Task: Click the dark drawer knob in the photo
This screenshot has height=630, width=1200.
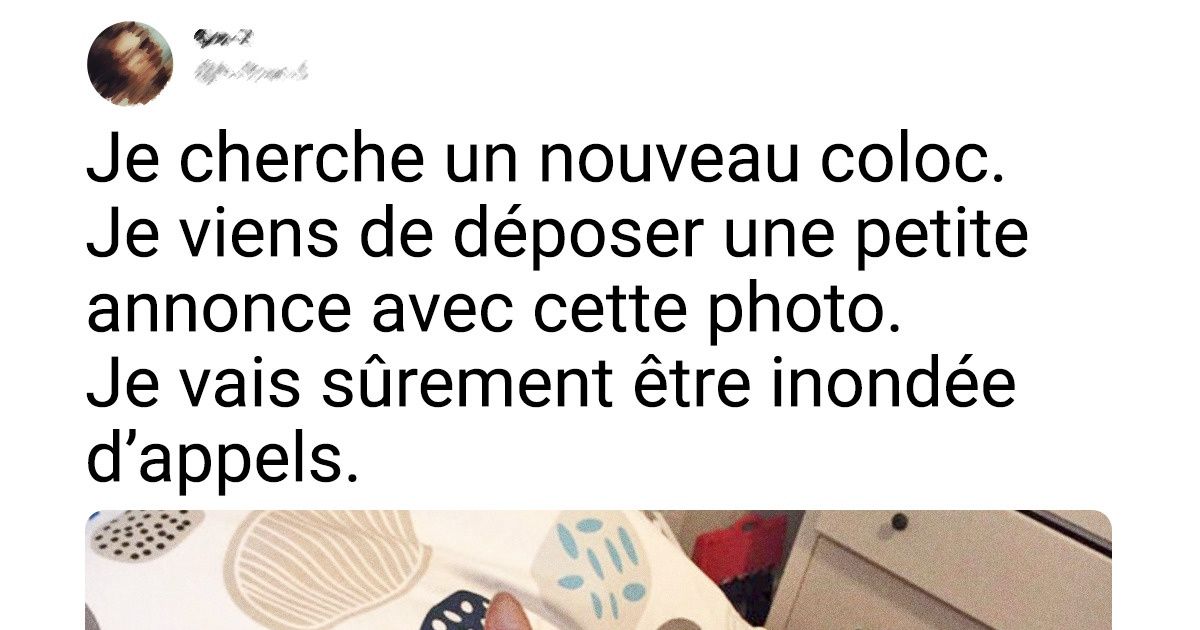Action: click(x=900, y=522)
